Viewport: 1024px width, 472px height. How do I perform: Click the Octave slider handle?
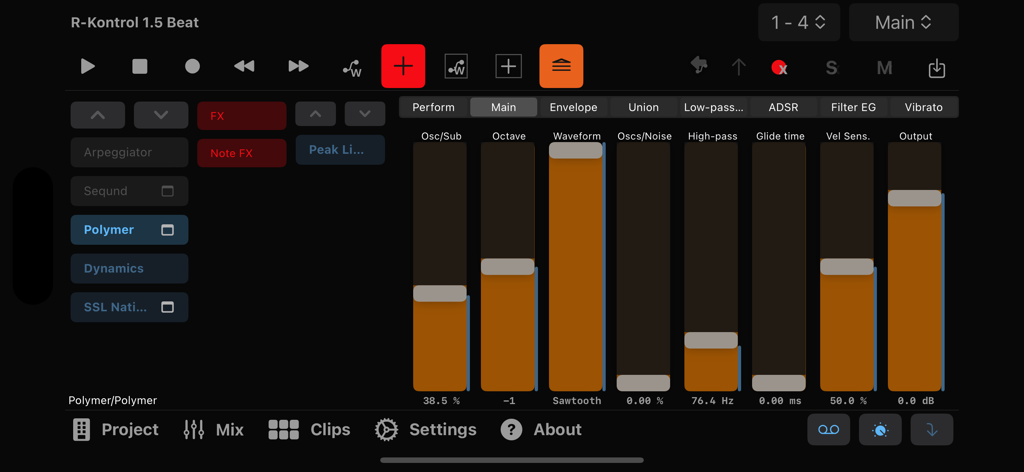[x=507, y=266]
